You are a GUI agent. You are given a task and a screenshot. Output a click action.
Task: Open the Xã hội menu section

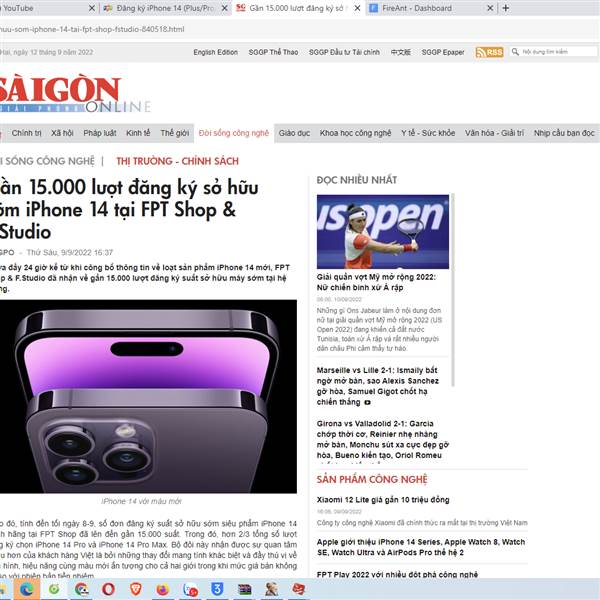tap(62, 133)
